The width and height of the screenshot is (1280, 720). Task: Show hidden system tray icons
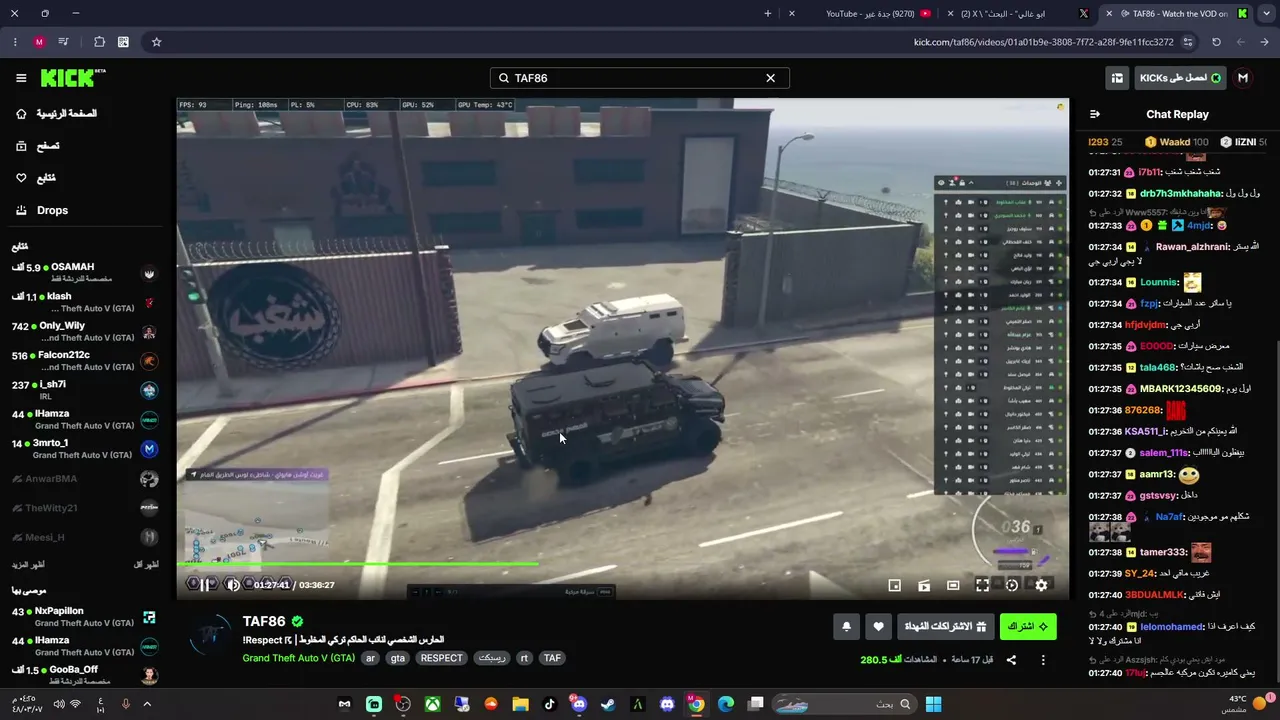pos(147,704)
